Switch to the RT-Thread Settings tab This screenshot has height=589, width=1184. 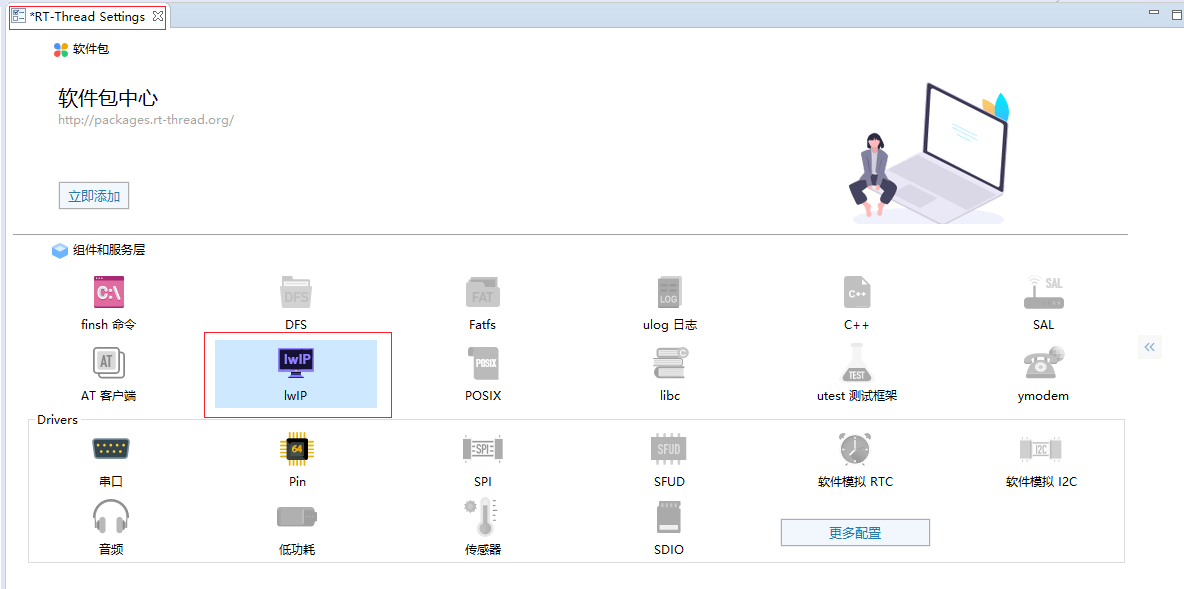pyautogui.click(x=87, y=16)
